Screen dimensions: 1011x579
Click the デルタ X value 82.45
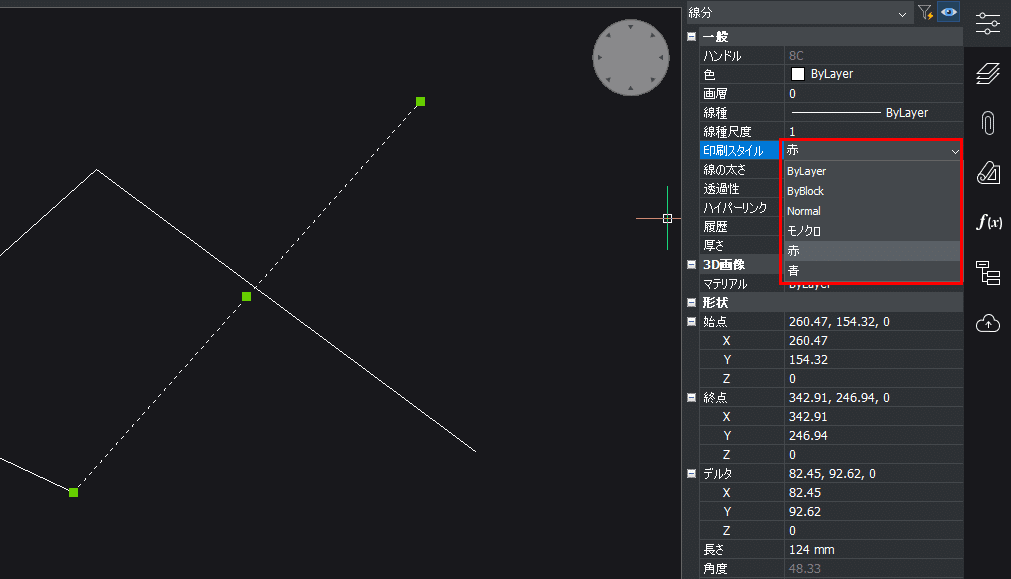pyautogui.click(x=873, y=493)
